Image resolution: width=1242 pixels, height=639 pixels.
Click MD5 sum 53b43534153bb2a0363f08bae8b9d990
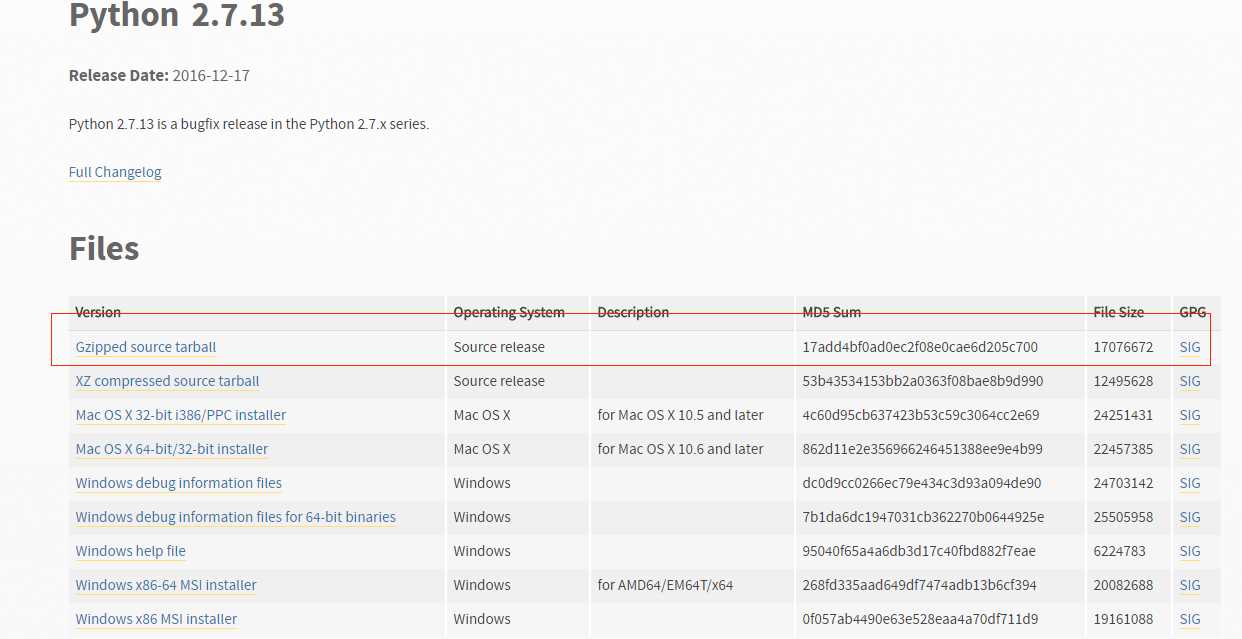tap(922, 381)
